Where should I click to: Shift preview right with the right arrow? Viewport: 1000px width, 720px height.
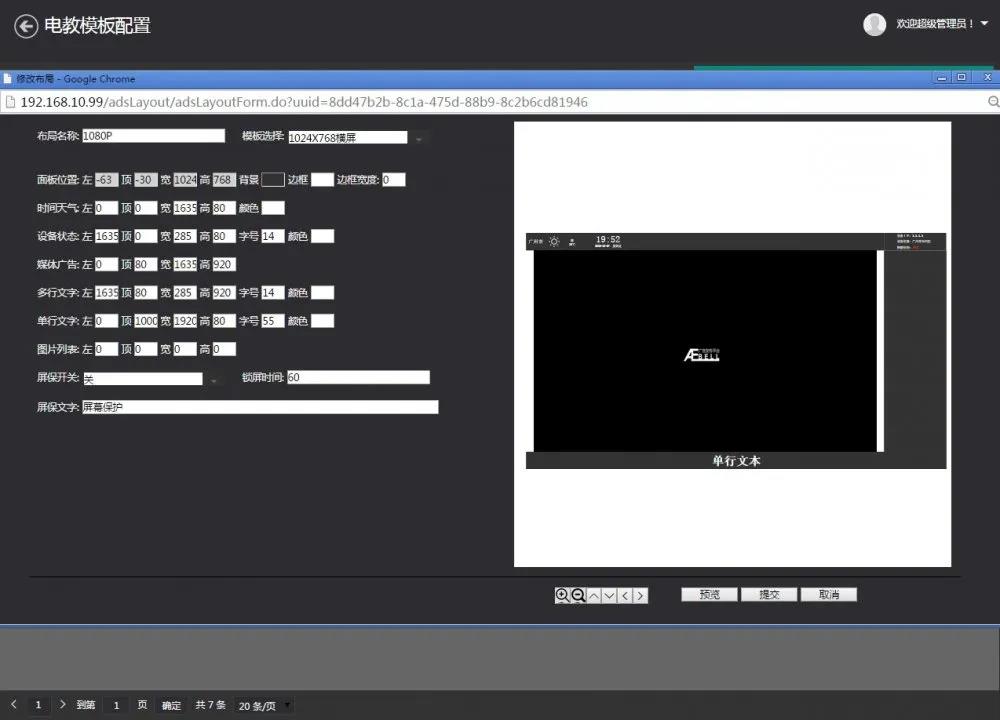point(641,595)
